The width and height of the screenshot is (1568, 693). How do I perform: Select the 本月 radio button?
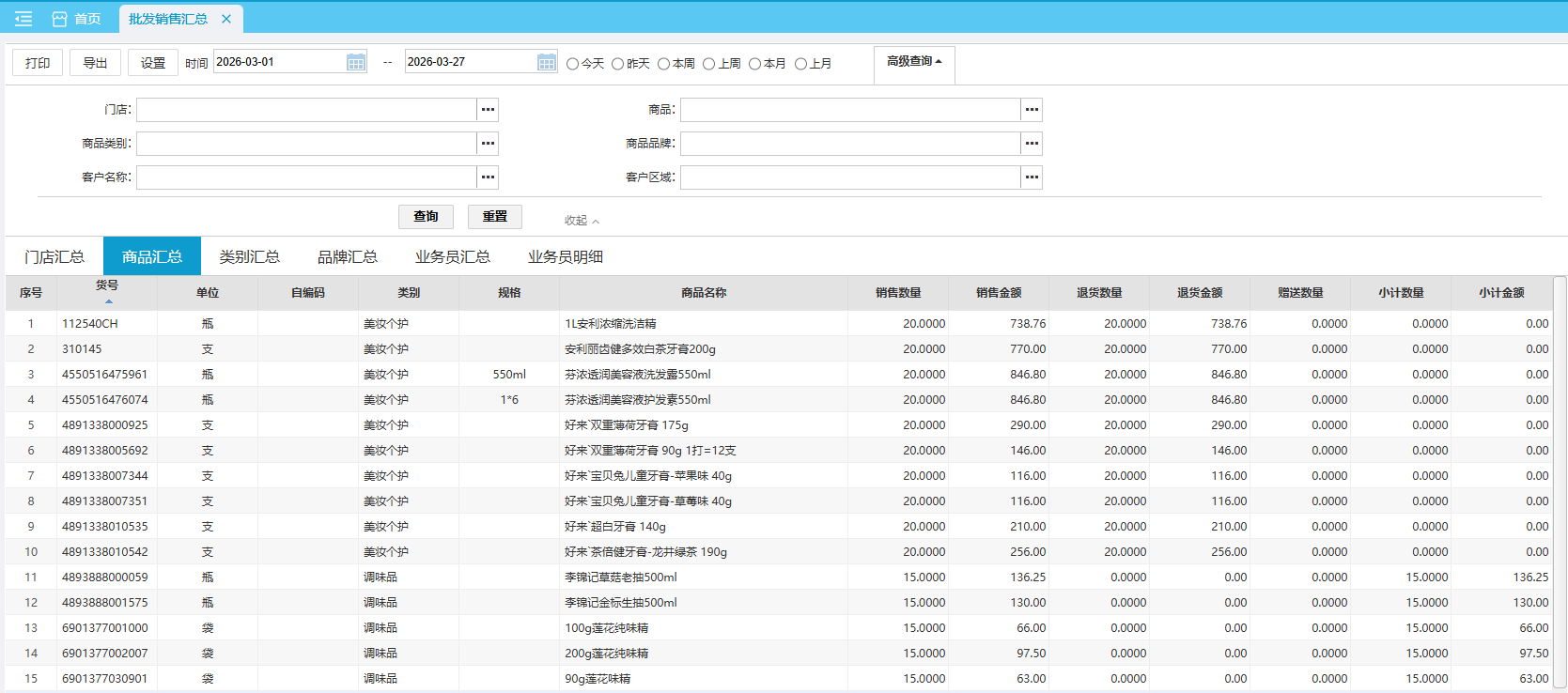[754, 64]
